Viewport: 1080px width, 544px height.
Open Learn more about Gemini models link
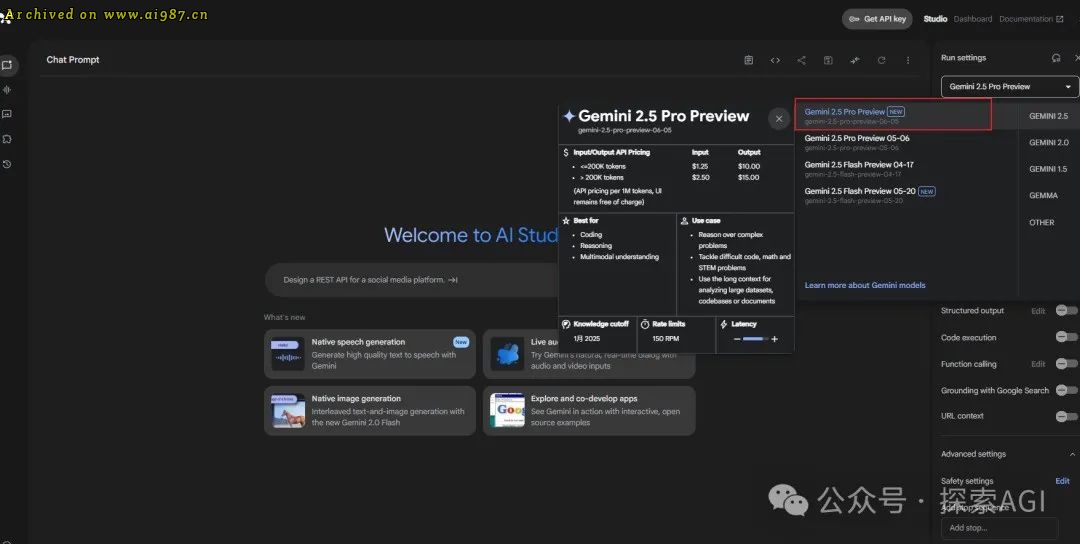pyautogui.click(x=864, y=285)
